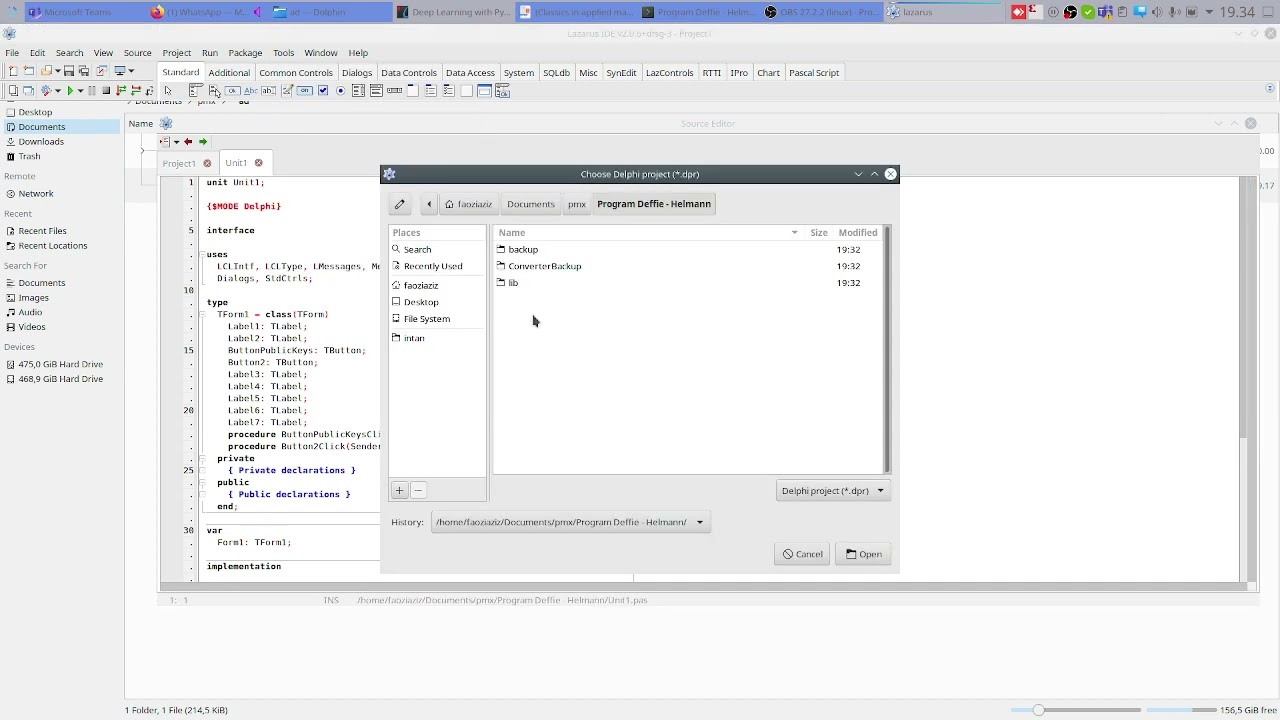Screen dimensions: 1280x720
Task: Open the Project menu
Action: (x=176, y=52)
